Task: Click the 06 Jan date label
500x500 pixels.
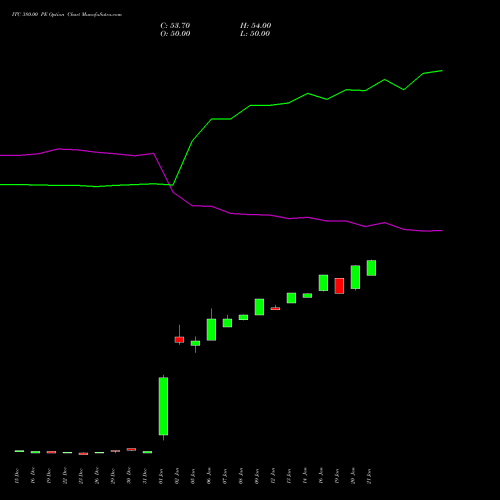Action: [209, 476]
